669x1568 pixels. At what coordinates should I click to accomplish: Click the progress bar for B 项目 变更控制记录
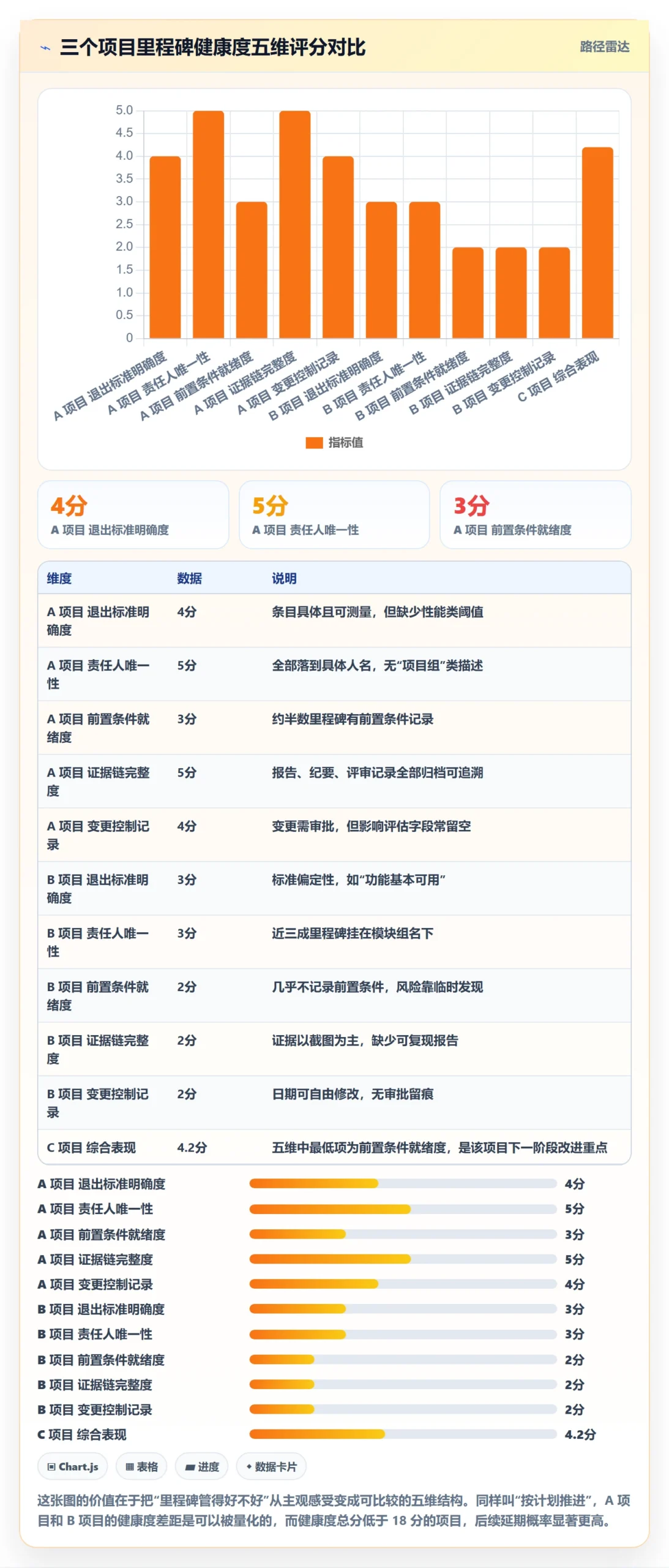[403, 1409]
